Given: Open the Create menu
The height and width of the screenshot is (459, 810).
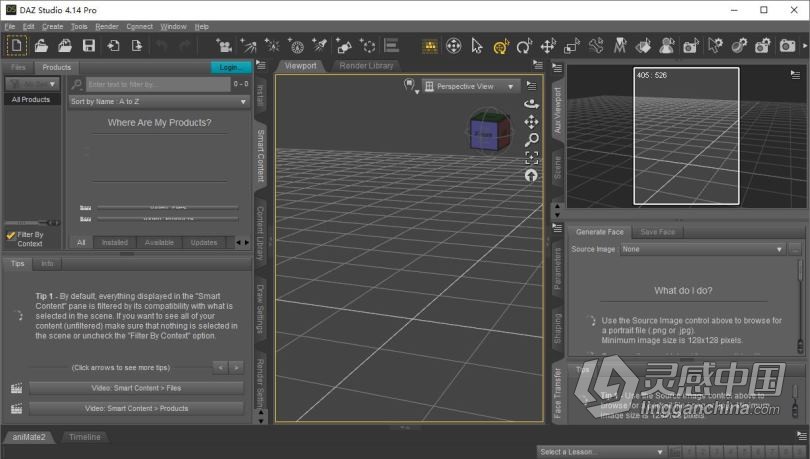Looking at the screenshot, I should [x=53, y=26].
